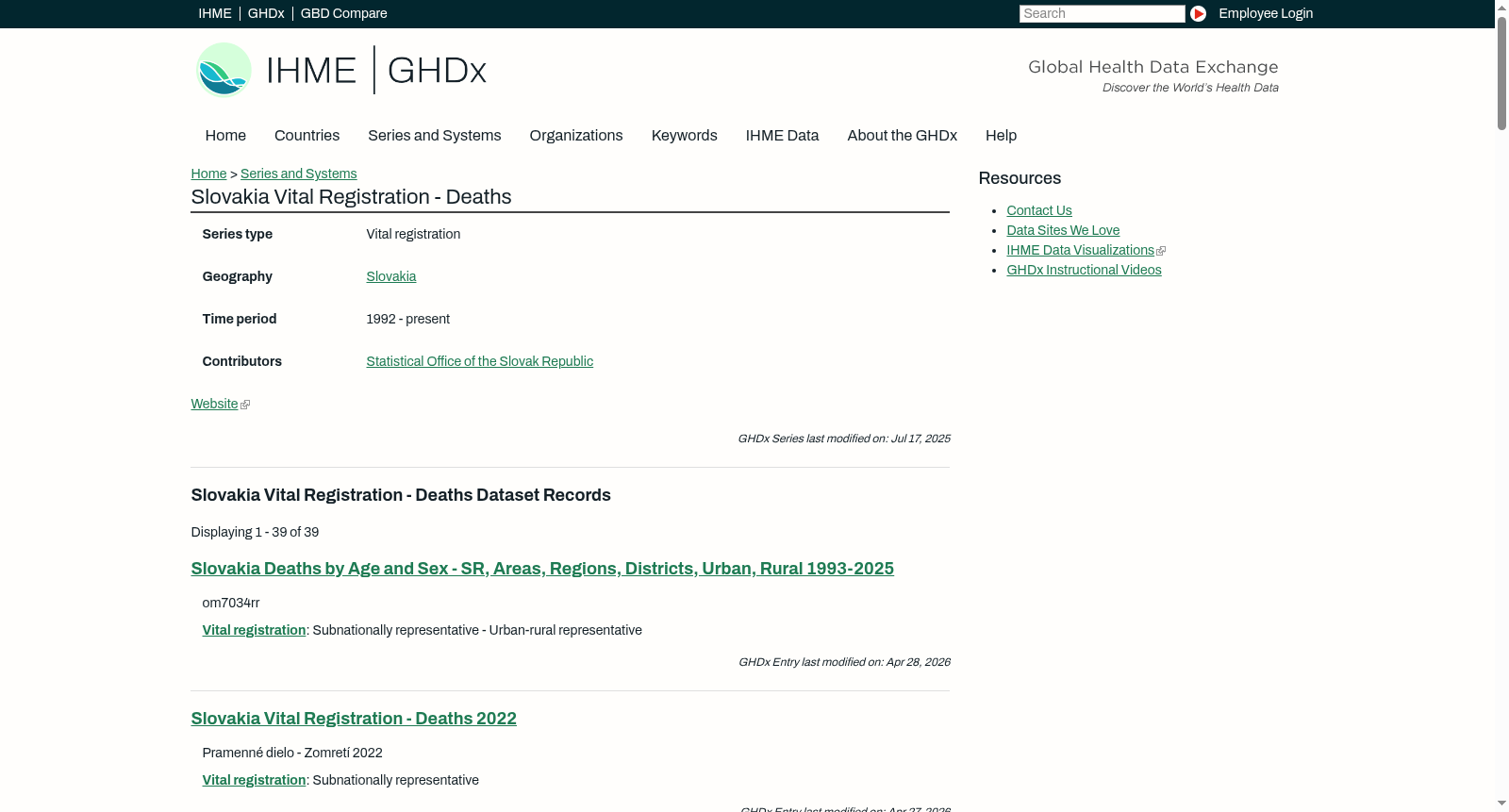This screenshot has width=1509, height=812.
Task: Click 'GHDx Series last modified on: Jul 17, 2025'
Action: pos(843,439)
